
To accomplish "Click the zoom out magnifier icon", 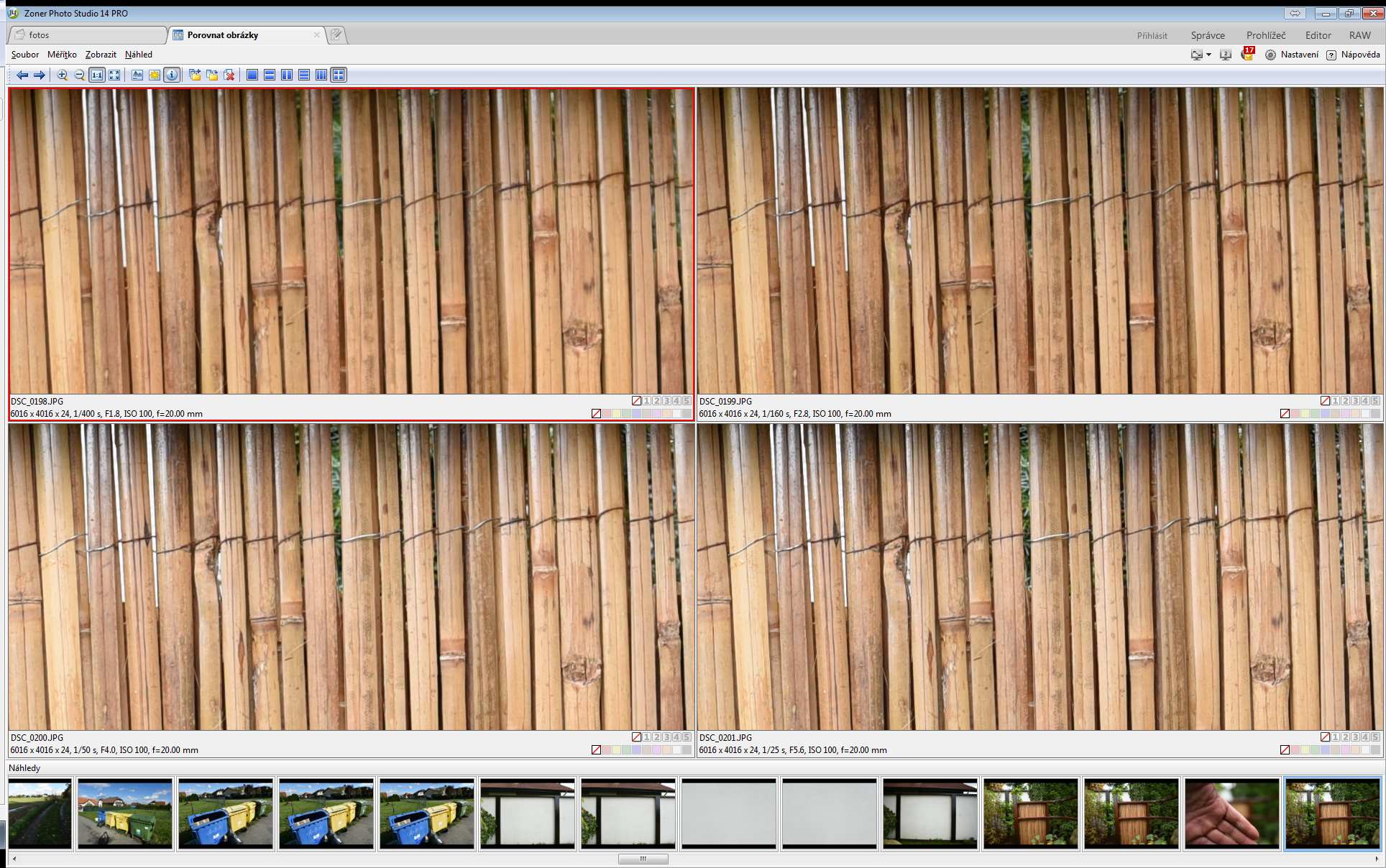I will (x=80, y=75).
